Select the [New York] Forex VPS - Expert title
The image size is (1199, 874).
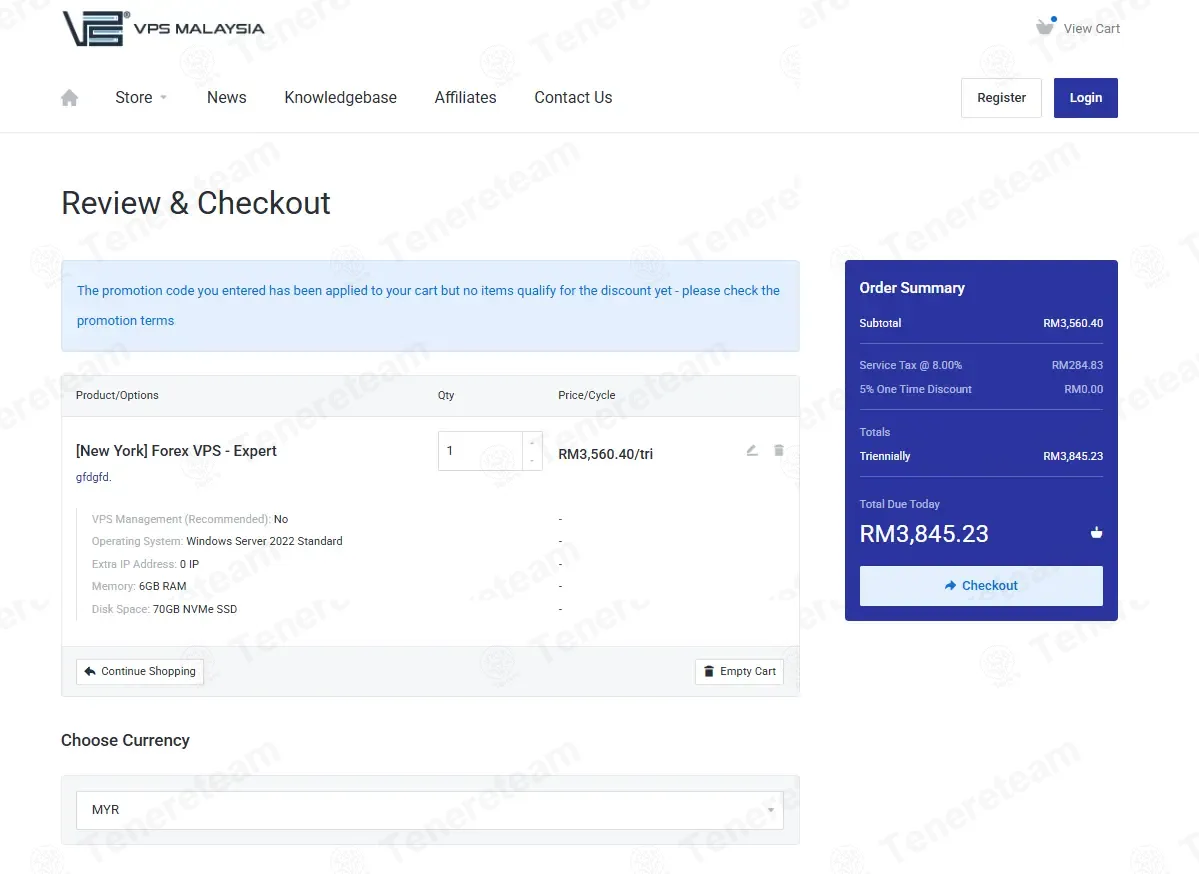(176, 451)
